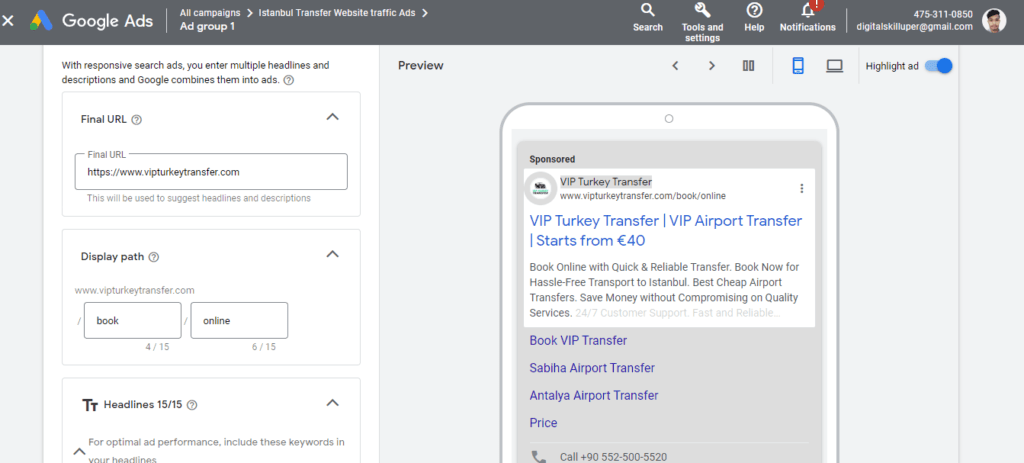The width and height of the screenshot is (1024, 463).
Task: Collapse the Display path section
Action: click(333, 254)
